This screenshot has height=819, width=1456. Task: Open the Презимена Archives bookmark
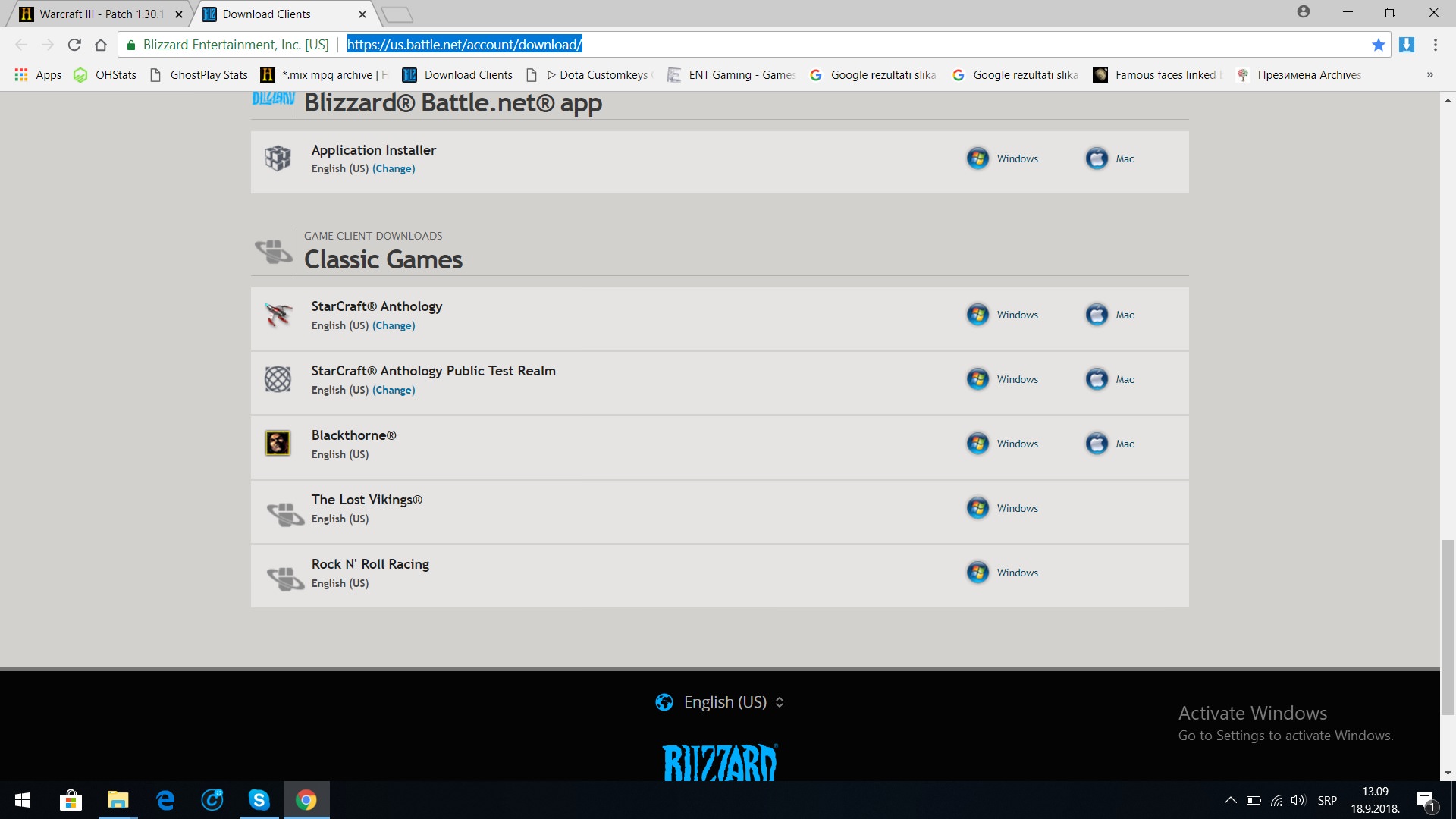[x=1299, y=74]
